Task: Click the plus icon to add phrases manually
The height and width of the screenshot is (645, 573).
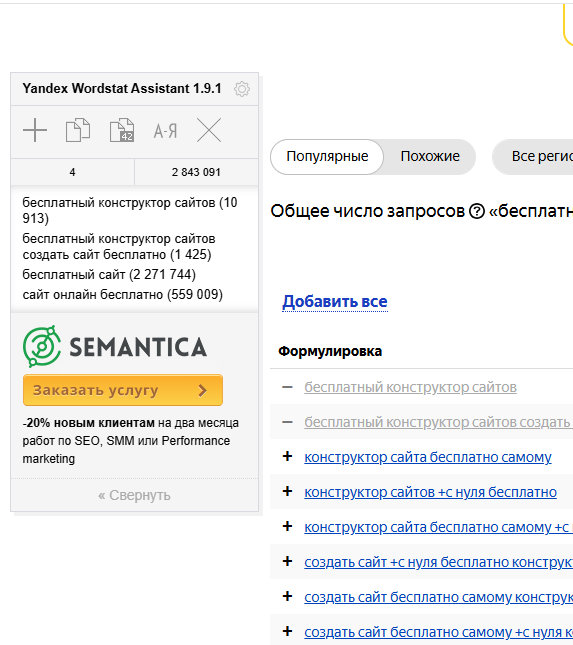Action: coord(35,130)
